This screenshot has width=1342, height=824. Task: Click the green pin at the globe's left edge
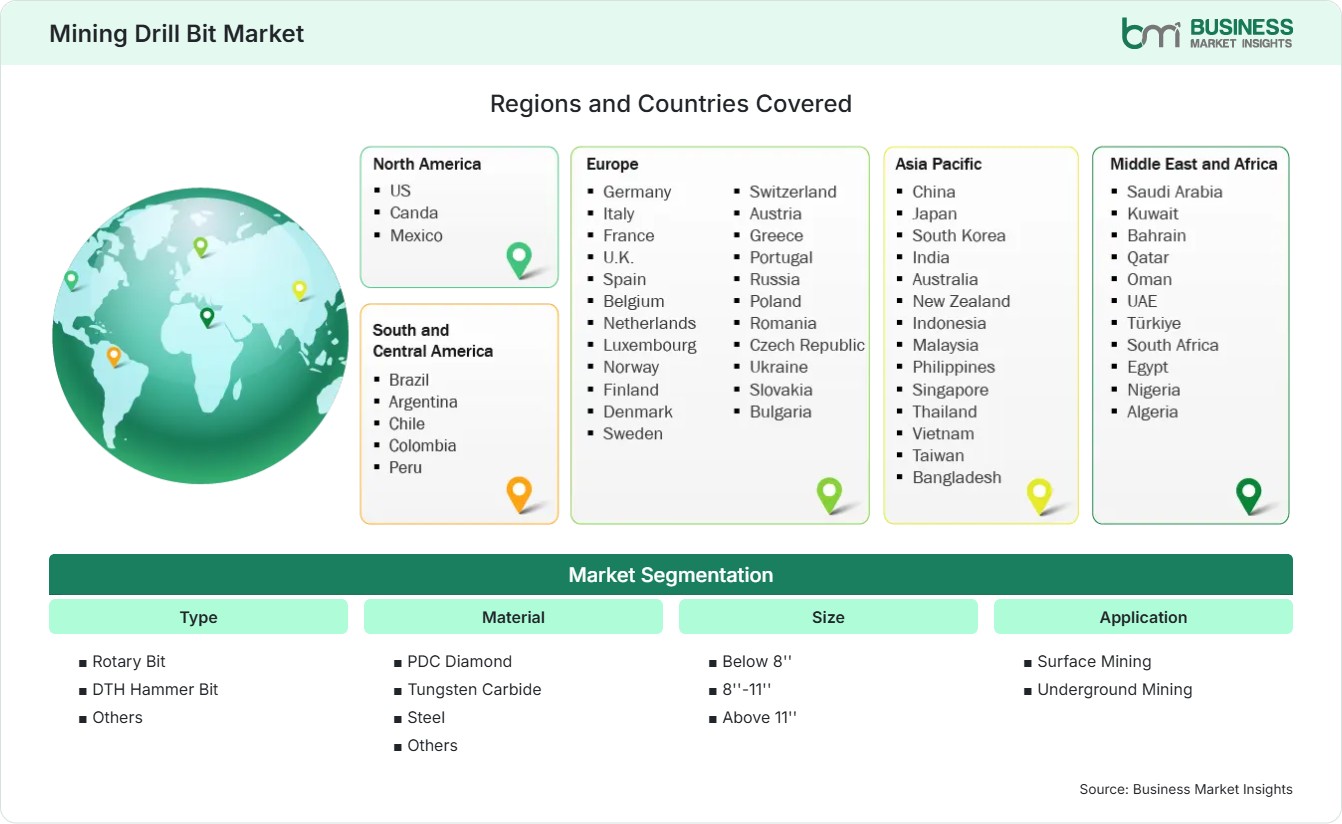click(x=71, y=280)
